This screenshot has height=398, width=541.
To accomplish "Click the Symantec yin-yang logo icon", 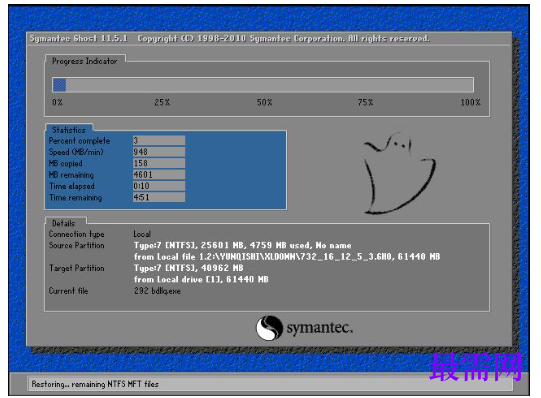I will [269, 328].
